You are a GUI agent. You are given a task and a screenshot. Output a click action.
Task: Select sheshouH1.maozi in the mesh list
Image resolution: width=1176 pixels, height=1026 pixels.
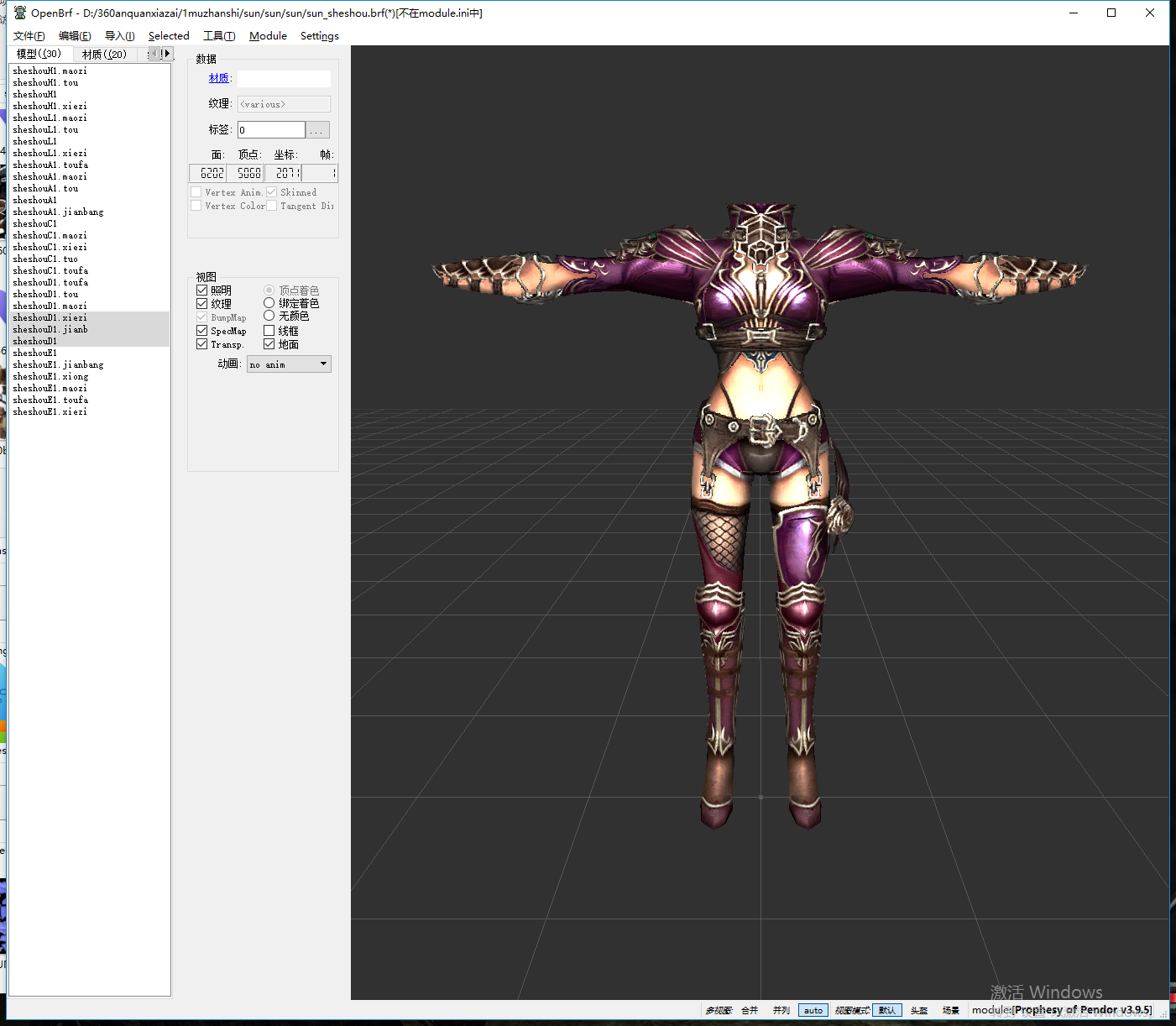[89, 71]
